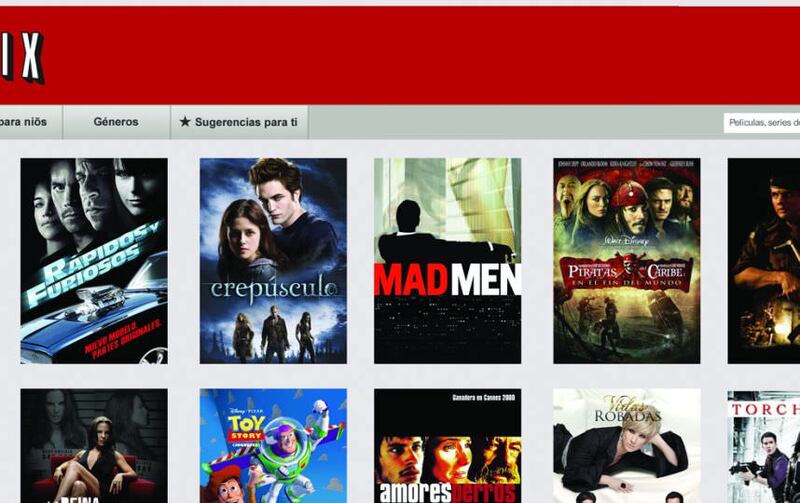Open the soldier movie poster in top row
The image size is (800, 503).
tap(764, 261)
